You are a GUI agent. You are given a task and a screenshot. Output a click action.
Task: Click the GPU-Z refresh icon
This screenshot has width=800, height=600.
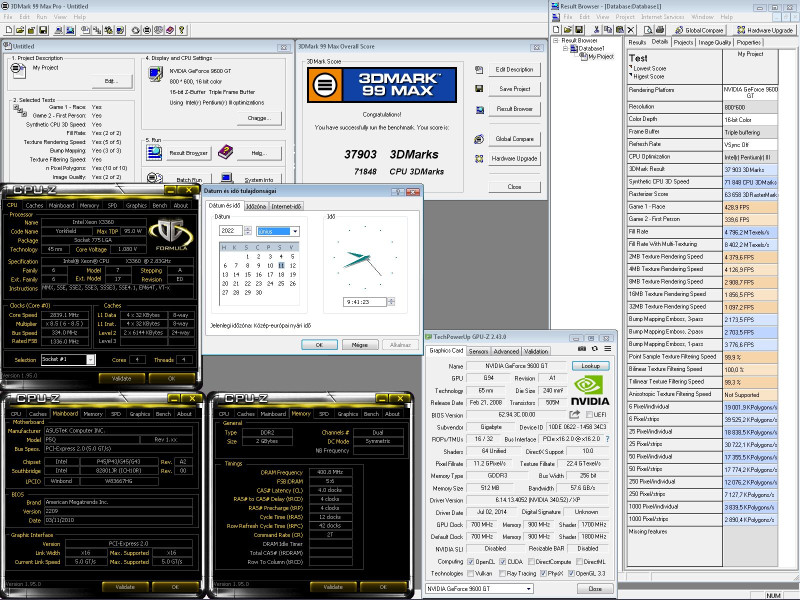pos(594,349)
